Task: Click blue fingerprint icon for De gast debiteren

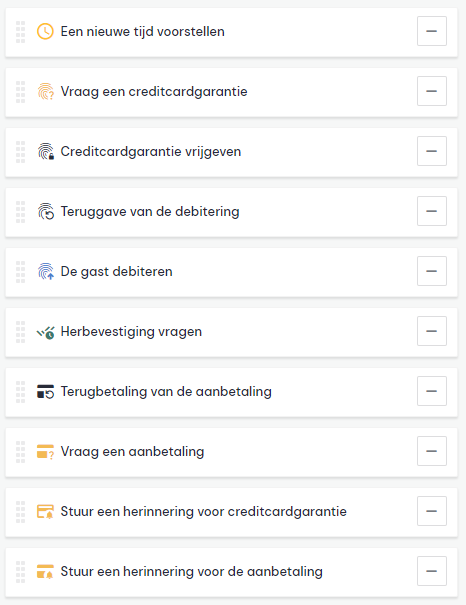Action: (45, 271)
